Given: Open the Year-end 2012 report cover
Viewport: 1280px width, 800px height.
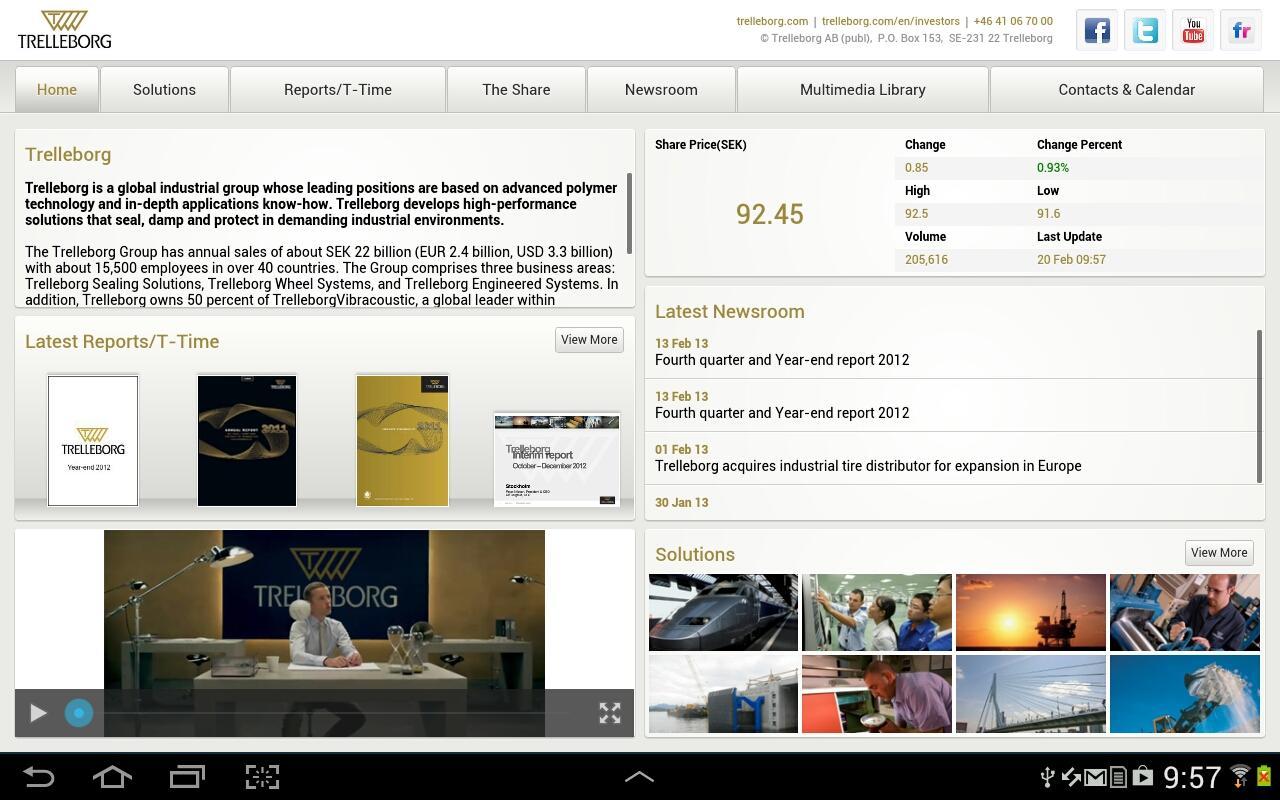Looking at the screenshot, I should coord(93,441).
